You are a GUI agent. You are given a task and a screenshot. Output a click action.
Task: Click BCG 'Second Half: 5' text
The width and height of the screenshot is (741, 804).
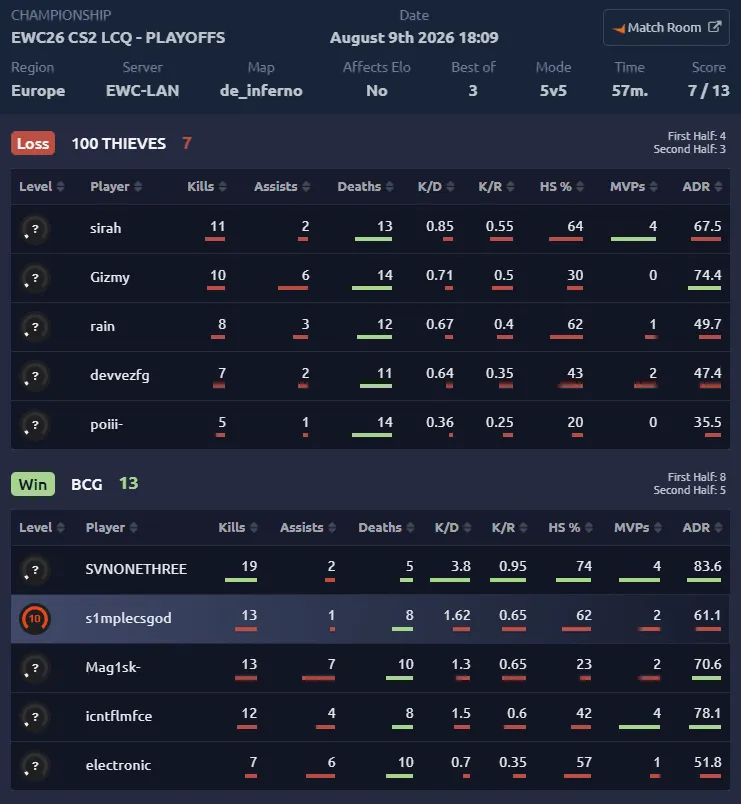[689, 490]
